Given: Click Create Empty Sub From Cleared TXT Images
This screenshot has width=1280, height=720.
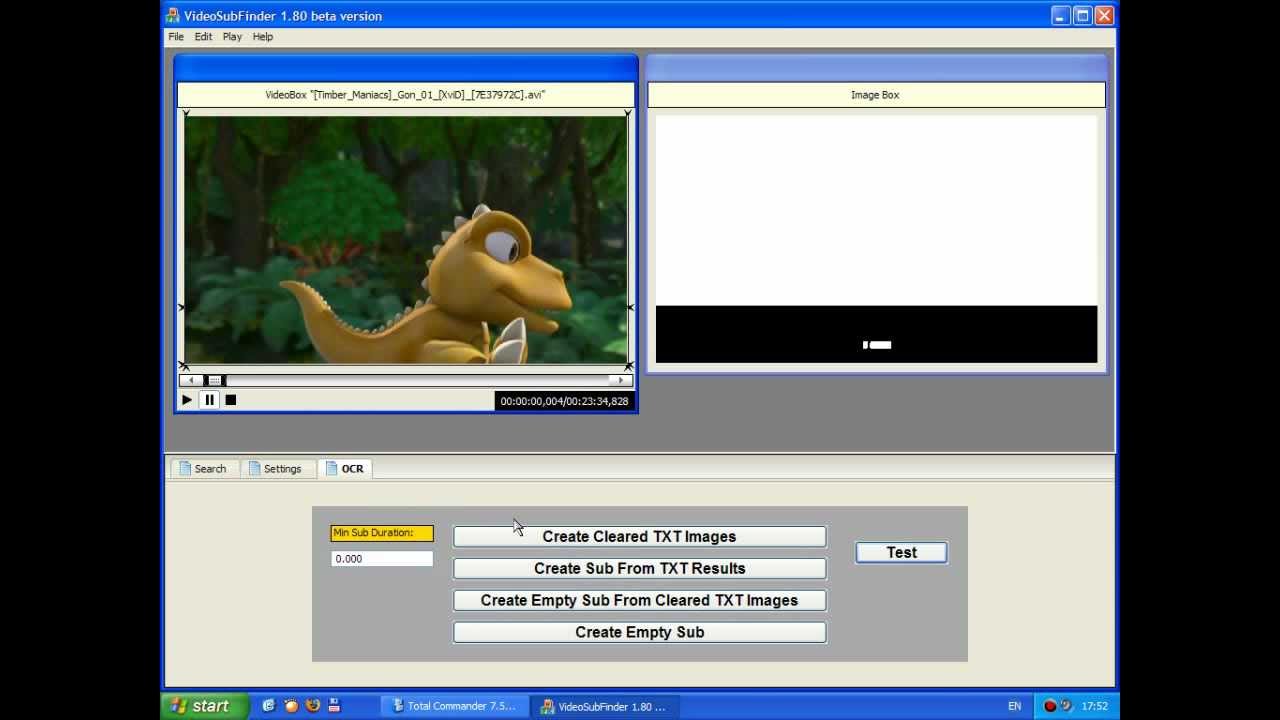Looking at the screenshot, I should (x=640, y=601).
